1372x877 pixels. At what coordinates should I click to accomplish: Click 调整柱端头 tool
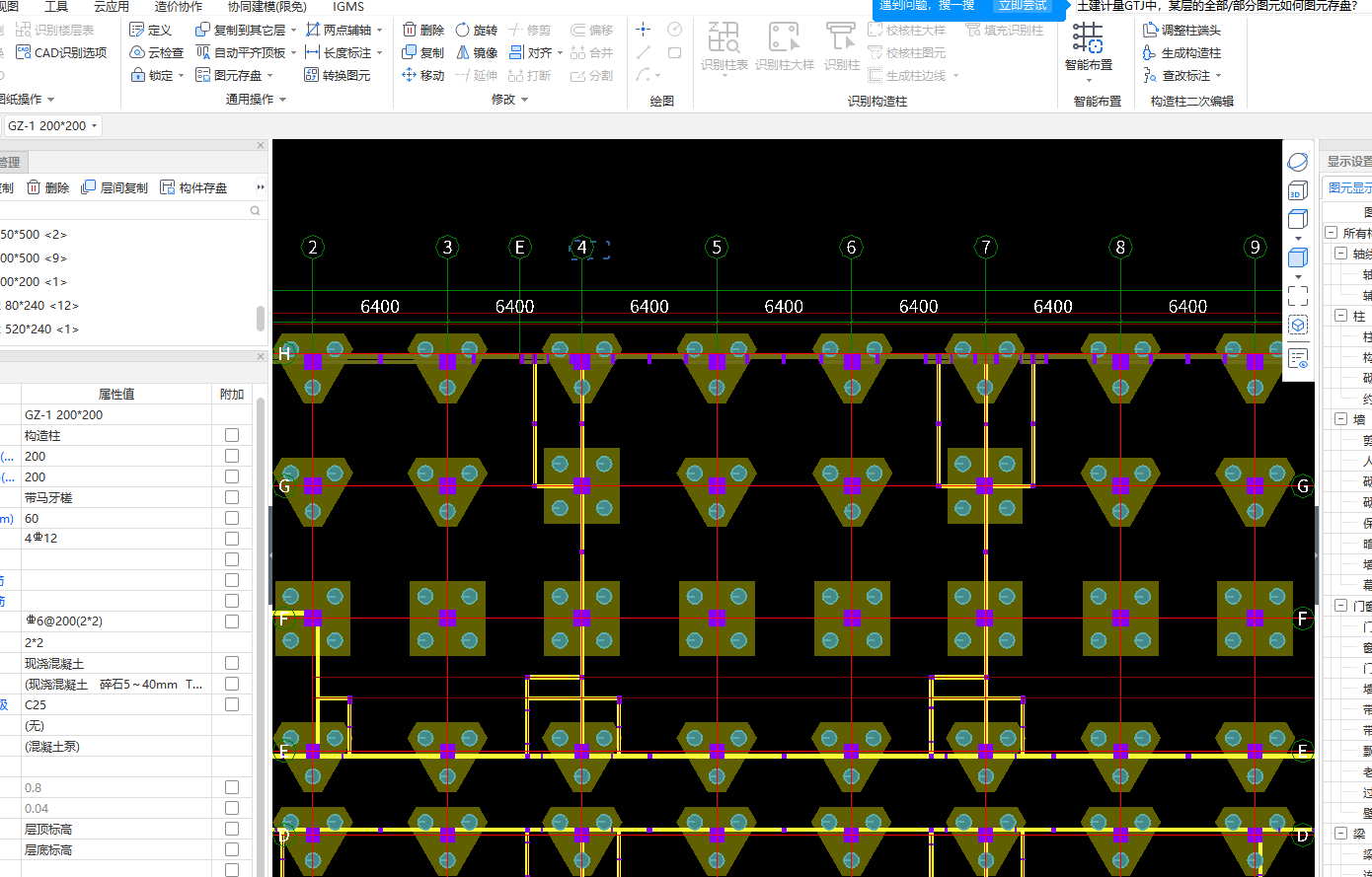click(1181, 31)
